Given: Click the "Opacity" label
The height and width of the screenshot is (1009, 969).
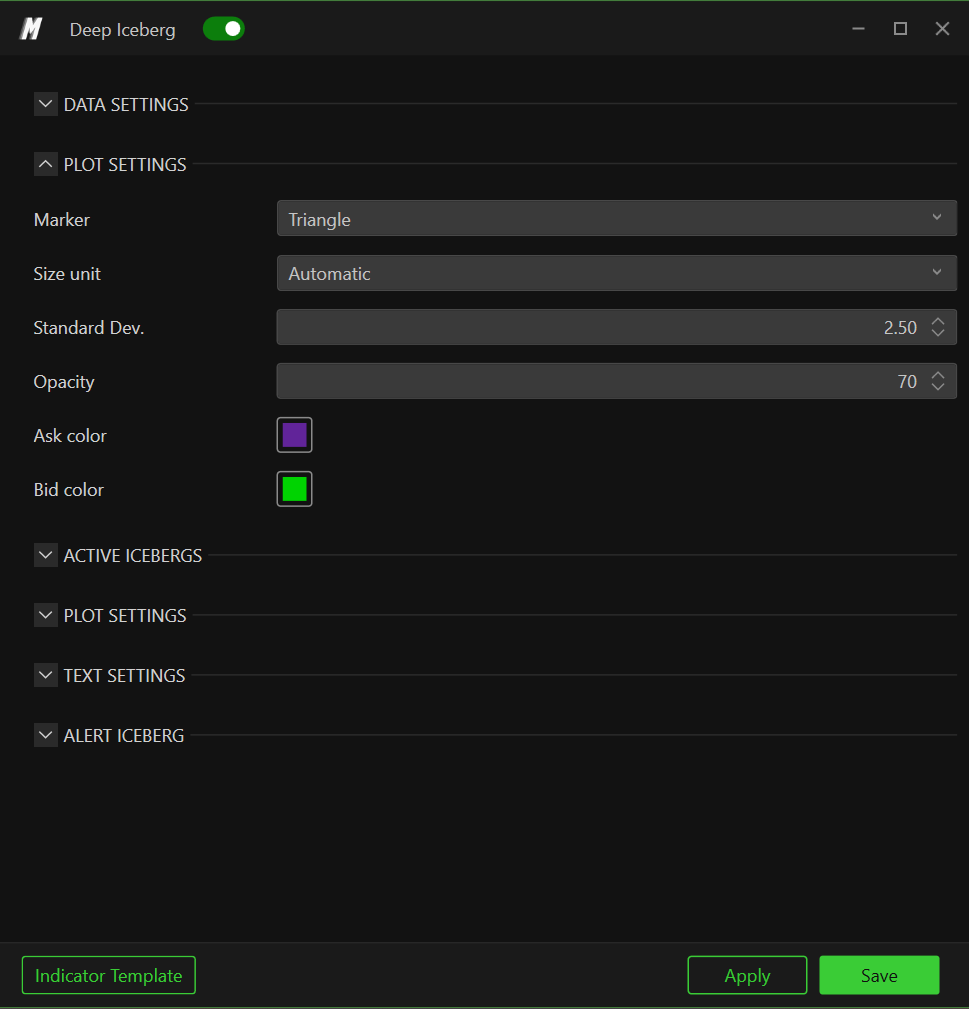Looking at the screenshot, I should (64, 382).
